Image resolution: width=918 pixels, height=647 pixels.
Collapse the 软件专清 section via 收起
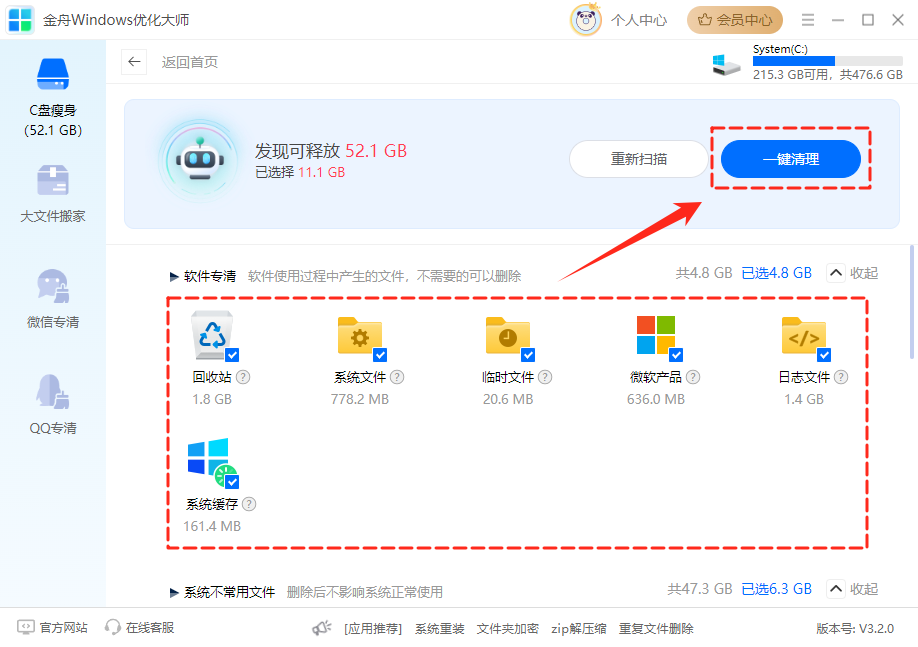851,273
